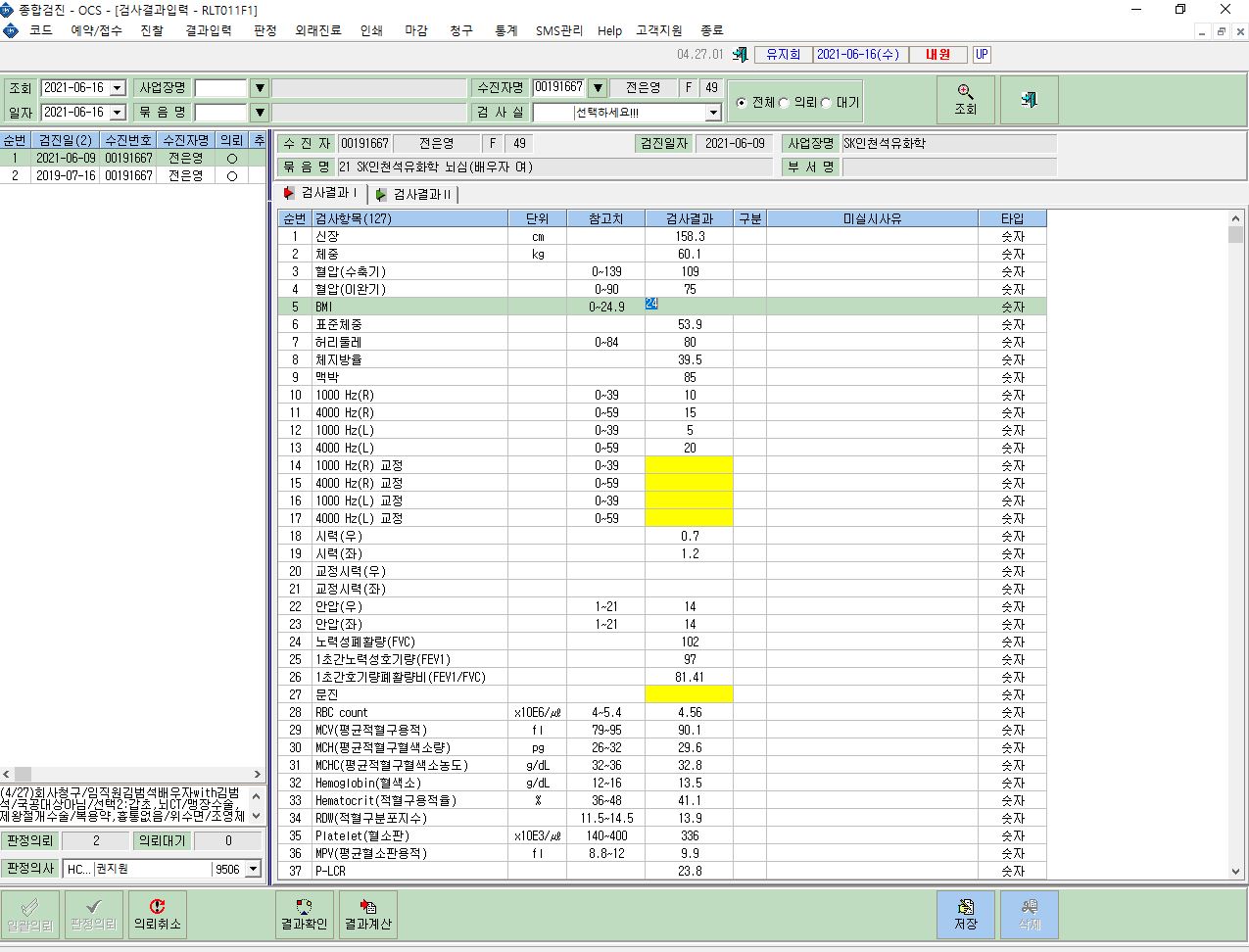This screenshot has height=952, width=1249.
Task: Click the yellow 문진 result cell
Action: click(x=689, y=694)
